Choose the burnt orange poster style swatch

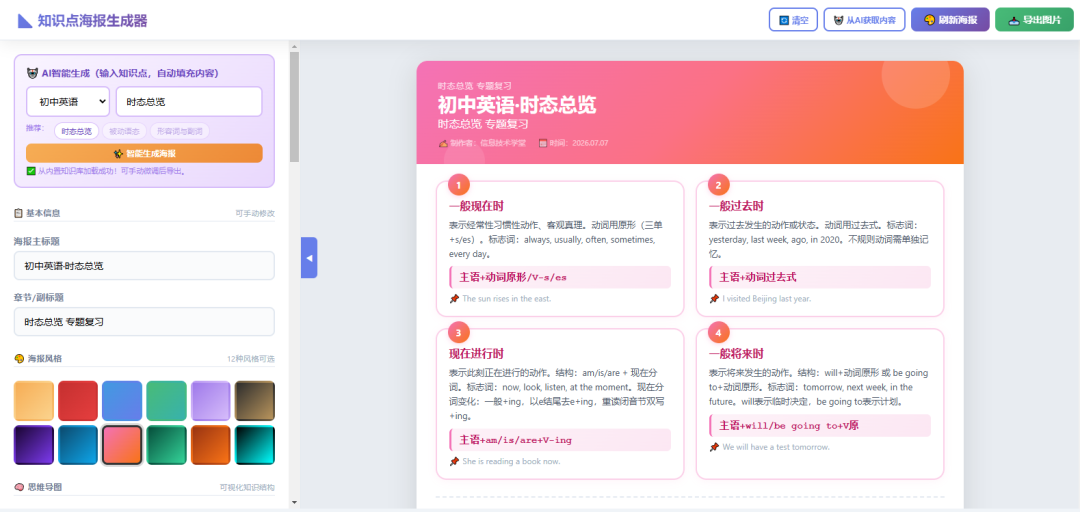211,445
